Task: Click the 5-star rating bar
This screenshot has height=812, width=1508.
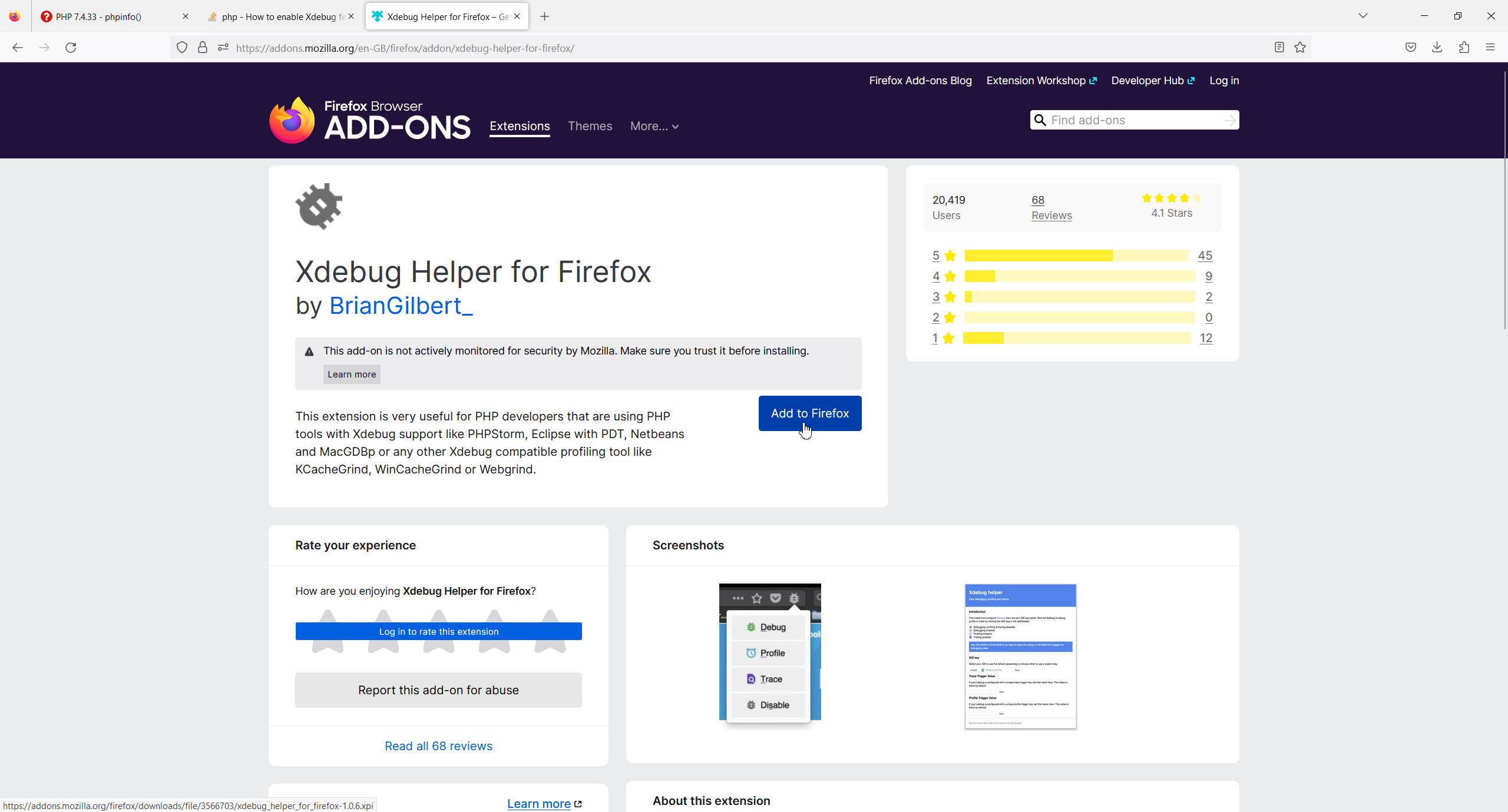Action: [x=1076, y=256]
